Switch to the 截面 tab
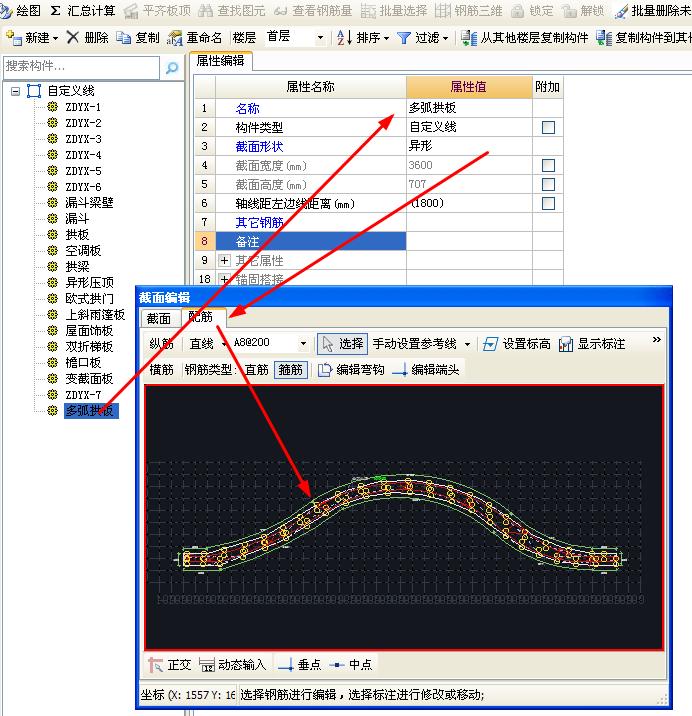692x716 pixels. [158, 319]
